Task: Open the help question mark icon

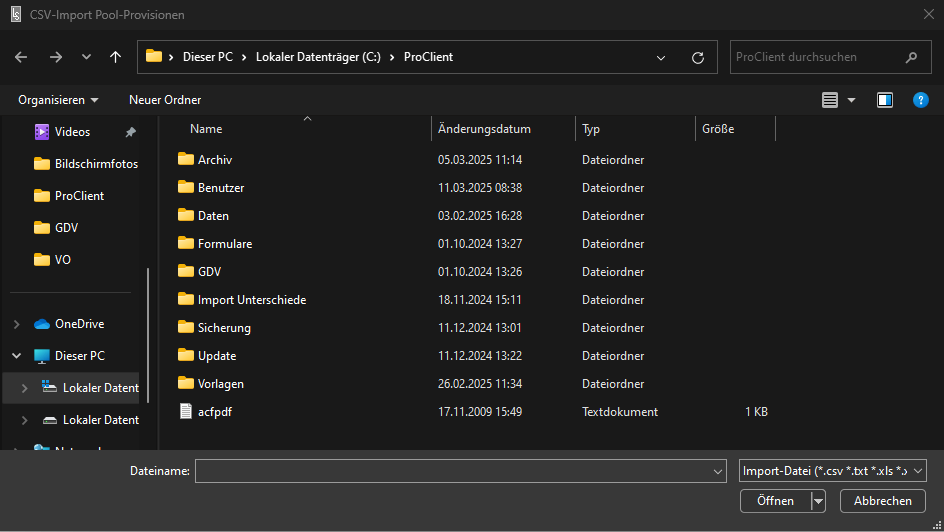Action: click(920, 100)
